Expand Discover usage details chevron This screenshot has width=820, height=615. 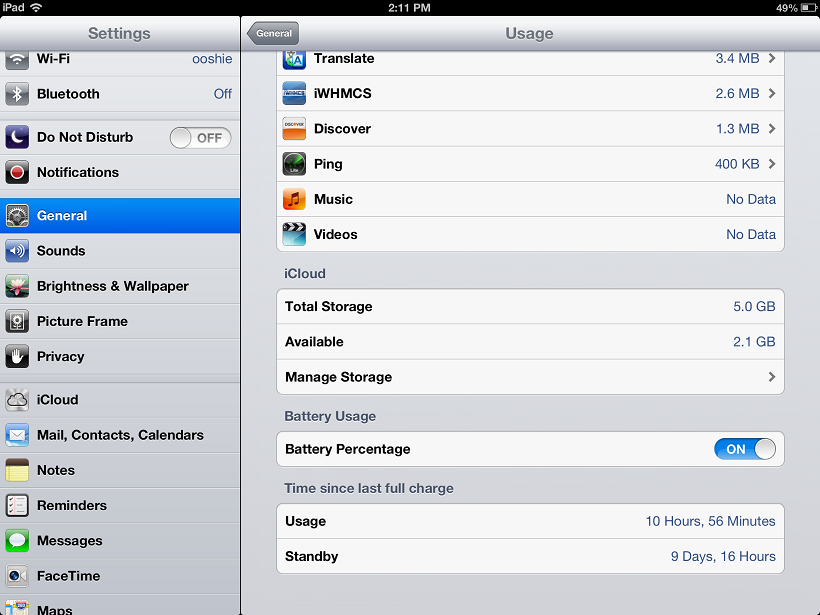(772, 129)
